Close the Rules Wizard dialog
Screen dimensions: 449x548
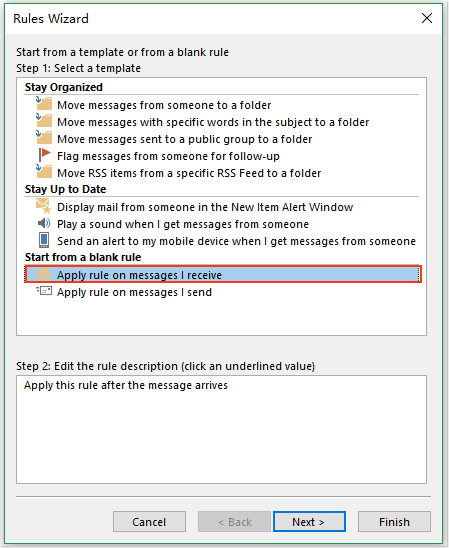[427, 18]
